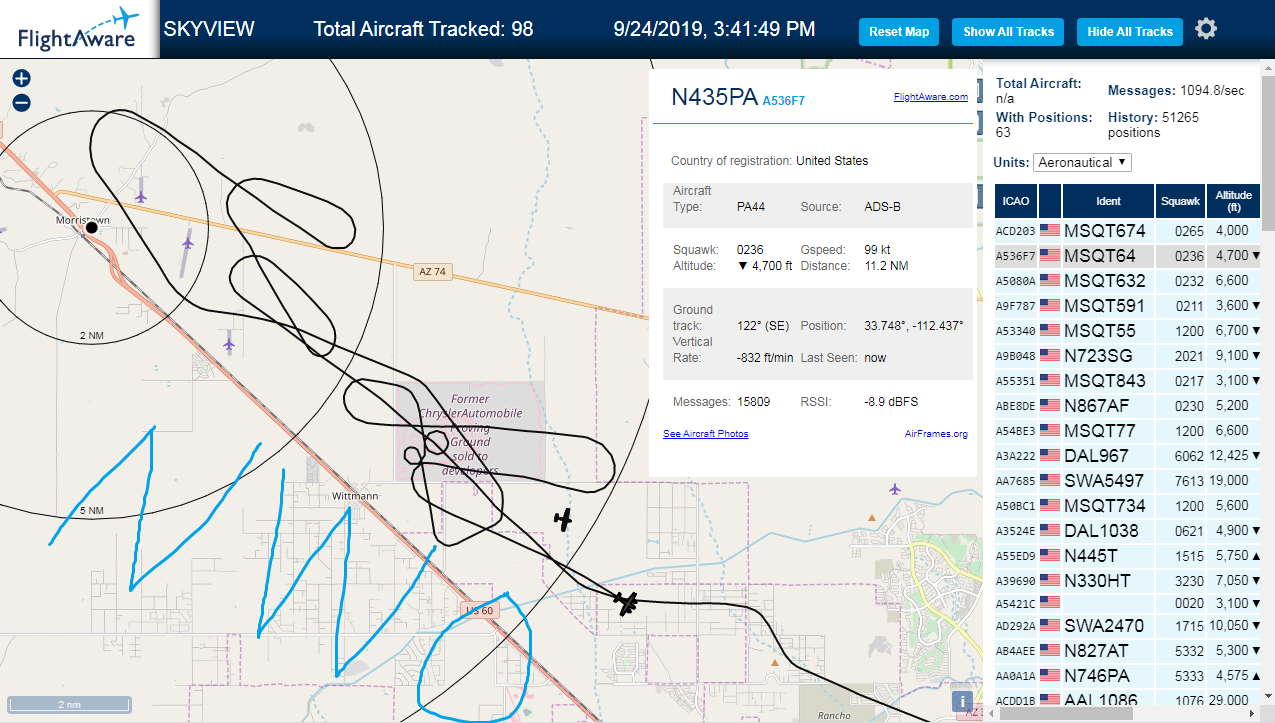Click Show All Tracks button
The width and height of the screenshot is (1275, 723).
1008,32
